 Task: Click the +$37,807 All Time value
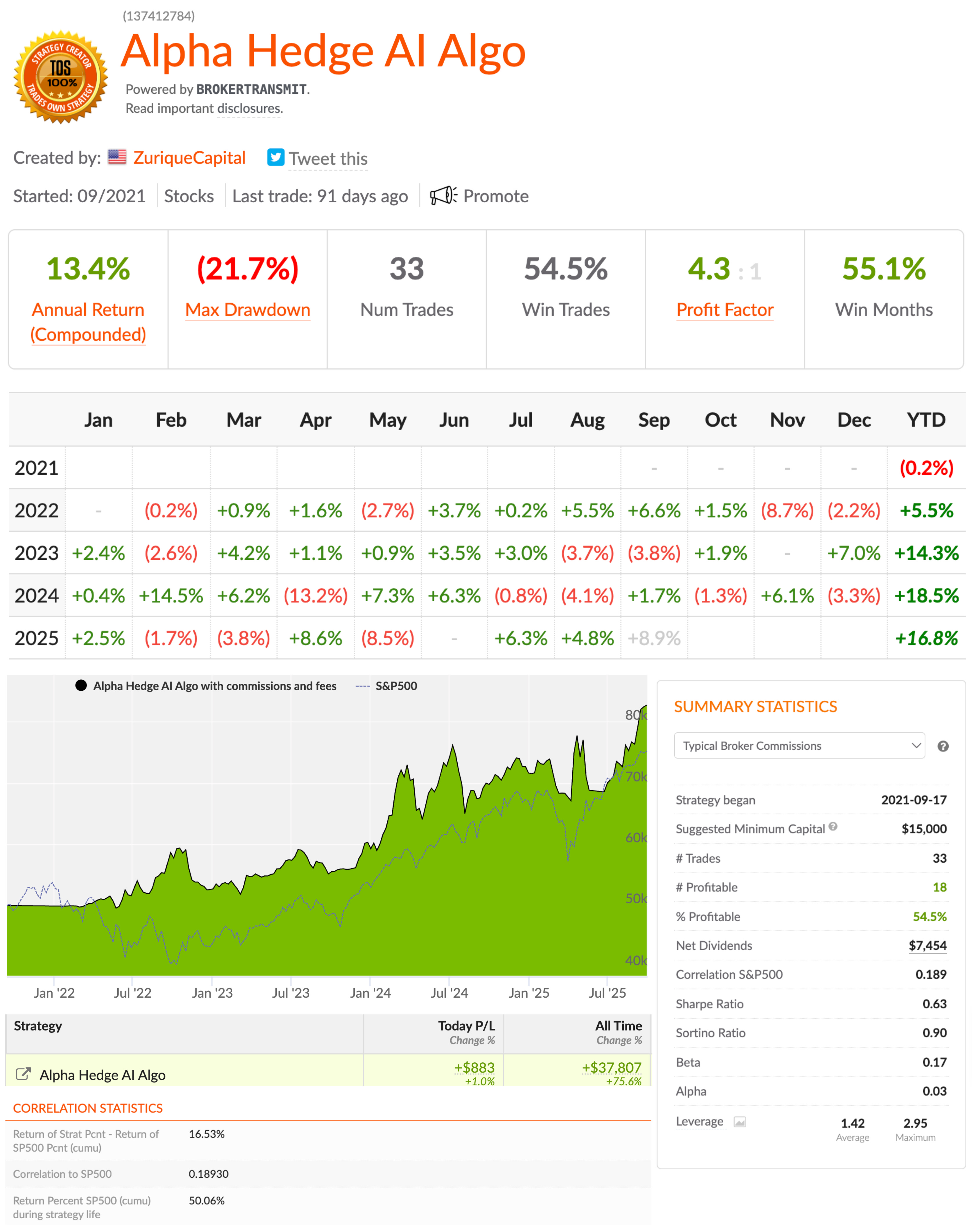[611, 1068]
